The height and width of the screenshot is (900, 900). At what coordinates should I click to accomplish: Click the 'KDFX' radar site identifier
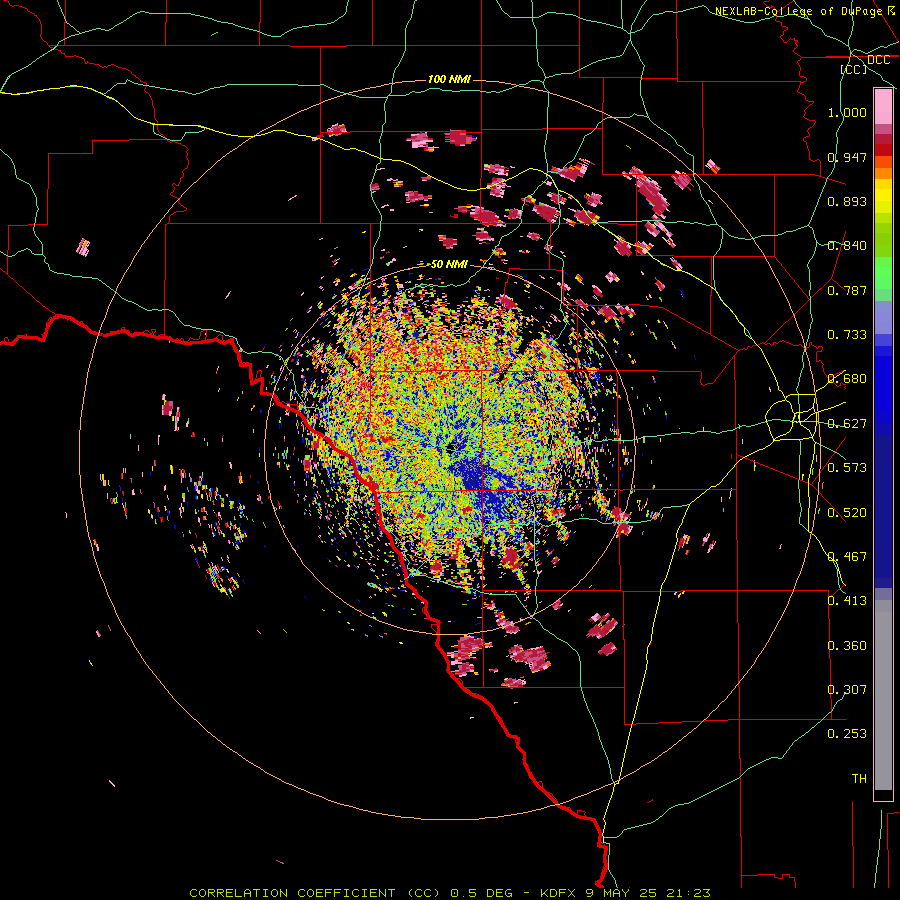point(560,893)
